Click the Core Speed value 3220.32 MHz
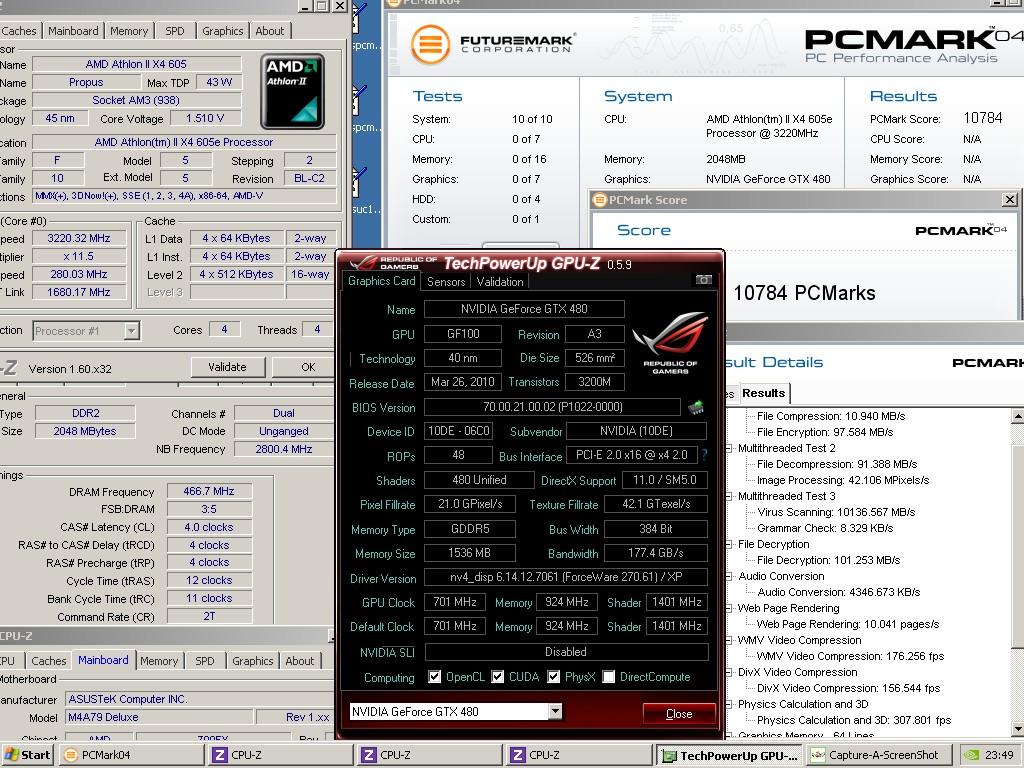This screenshot has width=1024, height=768. (78, 238)
